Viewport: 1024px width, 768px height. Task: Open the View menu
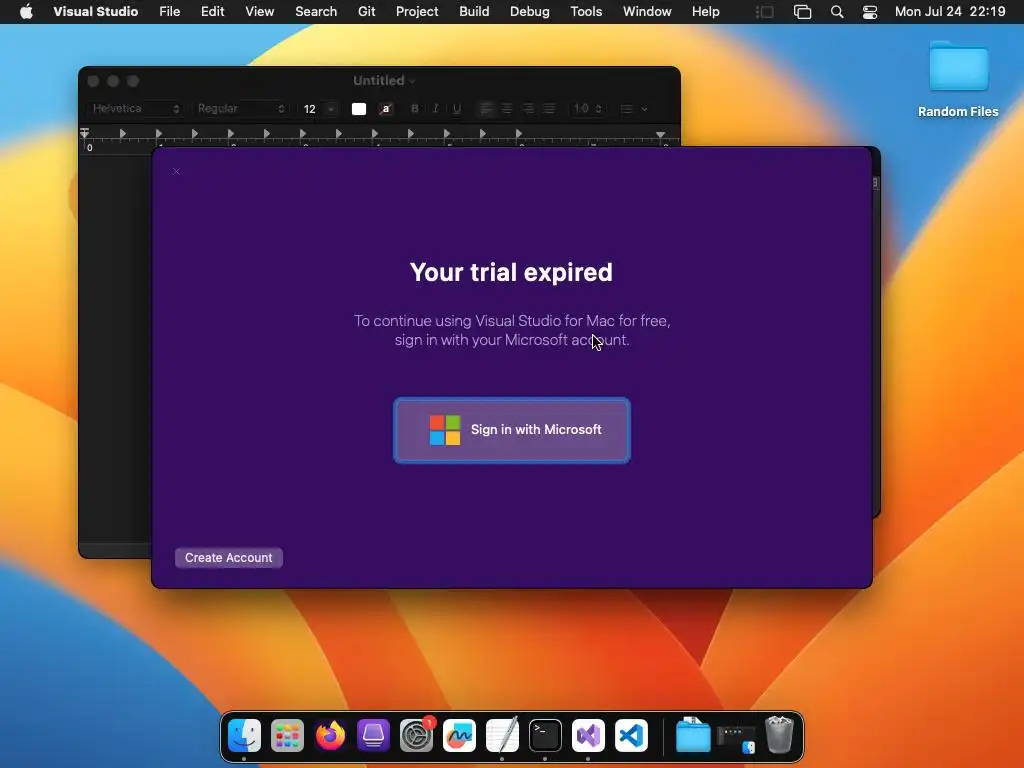click(259, 12)
